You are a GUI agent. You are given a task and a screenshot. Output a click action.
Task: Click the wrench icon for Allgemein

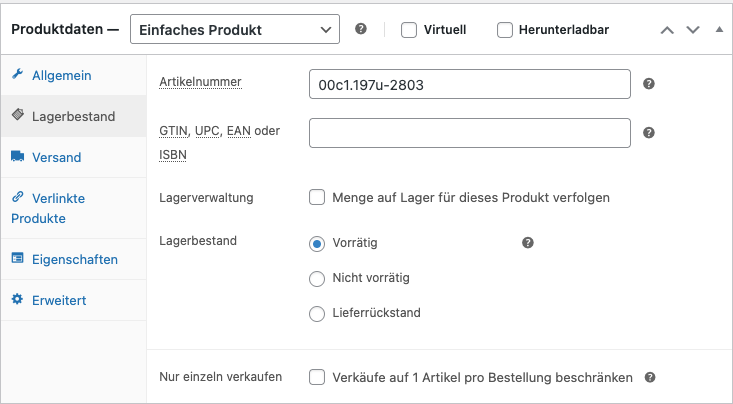17,75
